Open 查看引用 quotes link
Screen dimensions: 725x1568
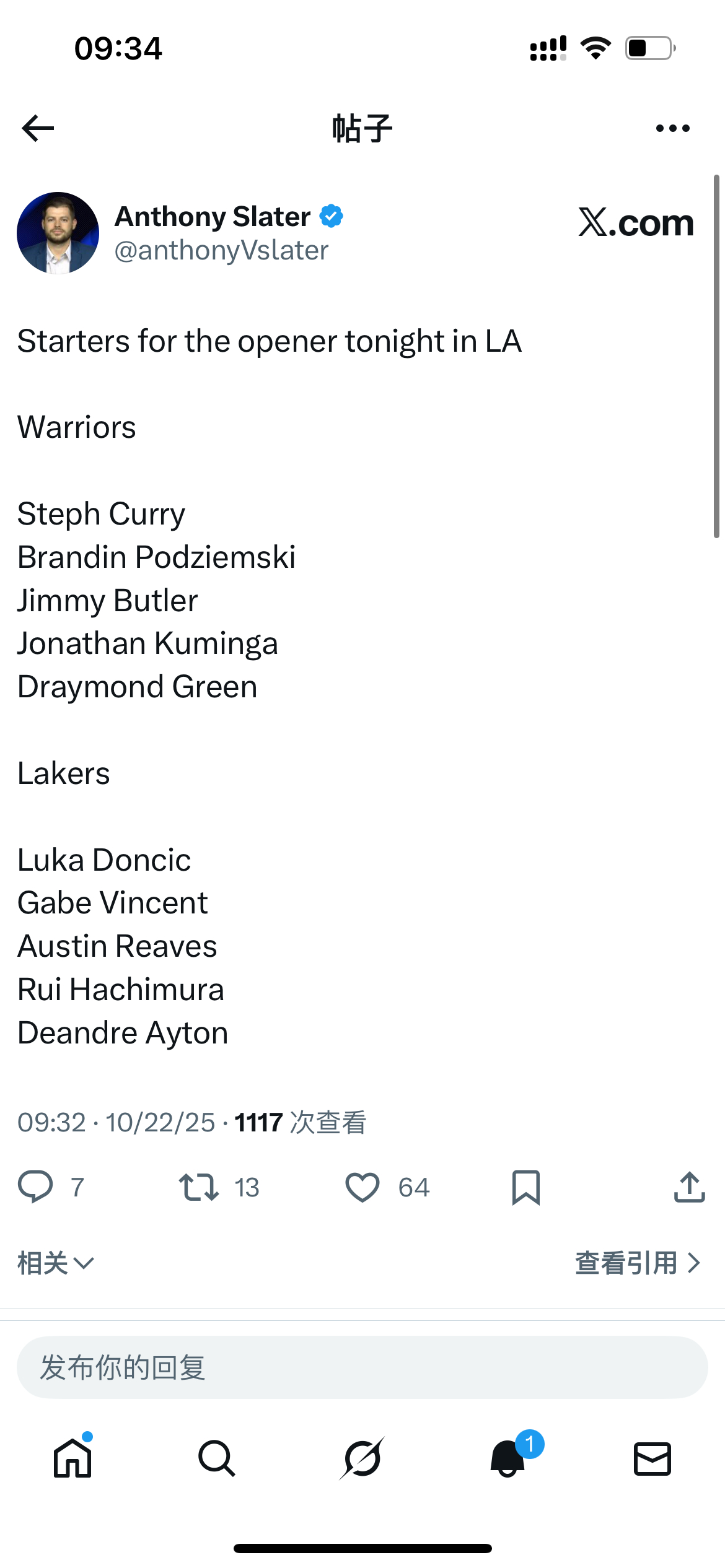pyautogui.click(x=637, y=1263)
